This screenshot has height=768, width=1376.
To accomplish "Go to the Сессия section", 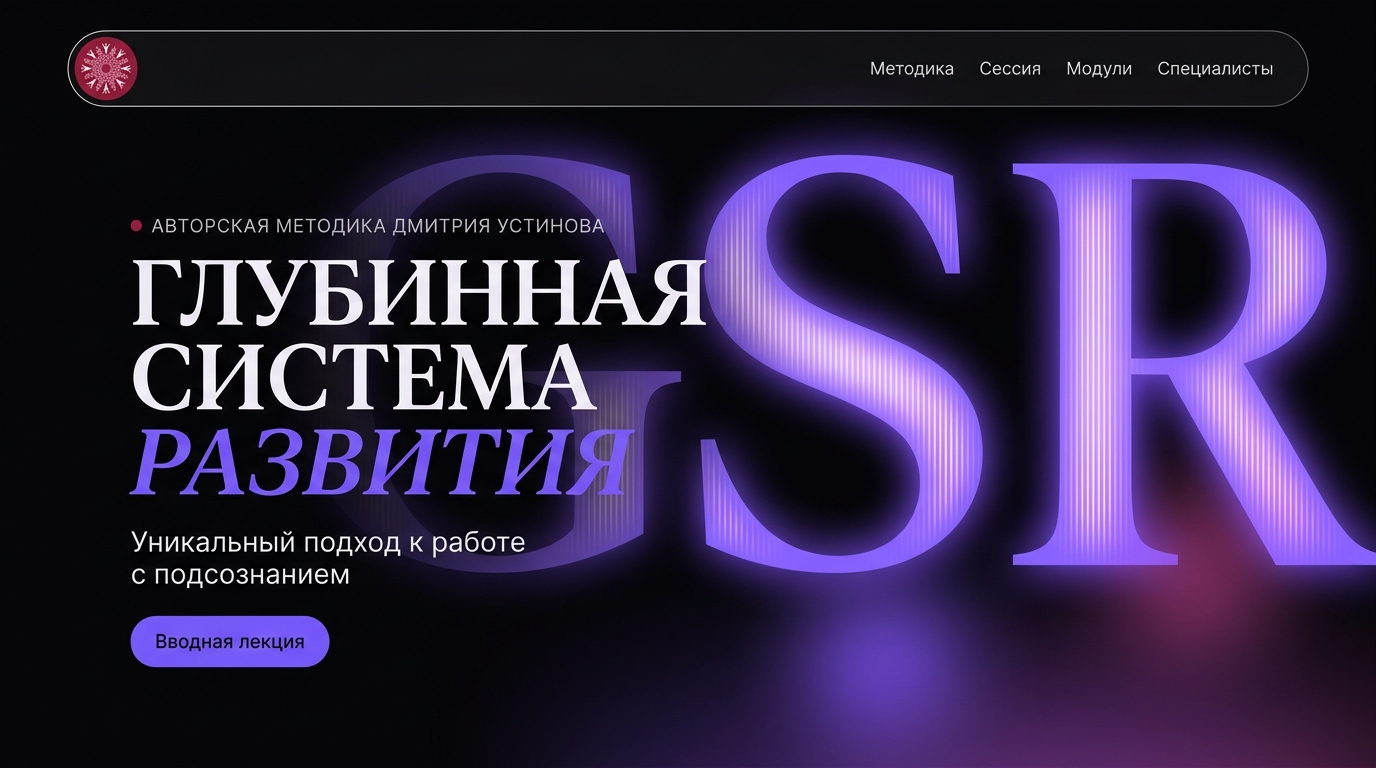I will click(1010, 69).
